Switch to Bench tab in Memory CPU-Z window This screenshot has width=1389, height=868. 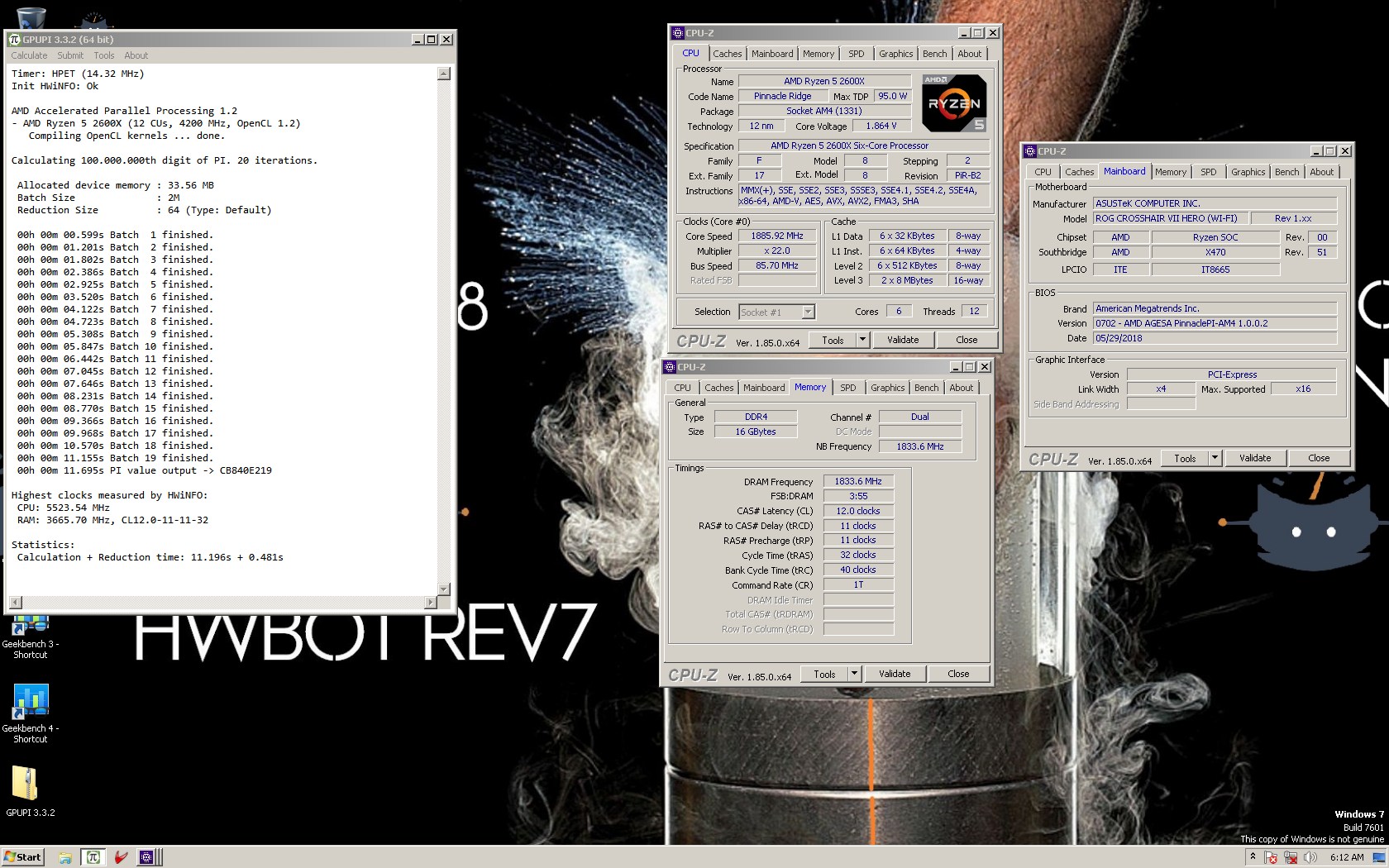[927, 388]
